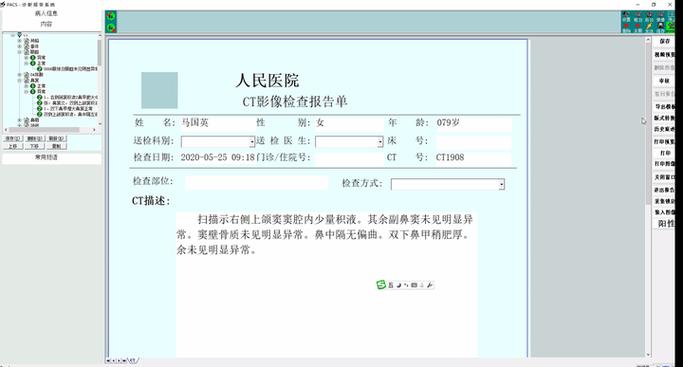
Task: Click inside the CT描述 text area
Action: pos(327,284)
